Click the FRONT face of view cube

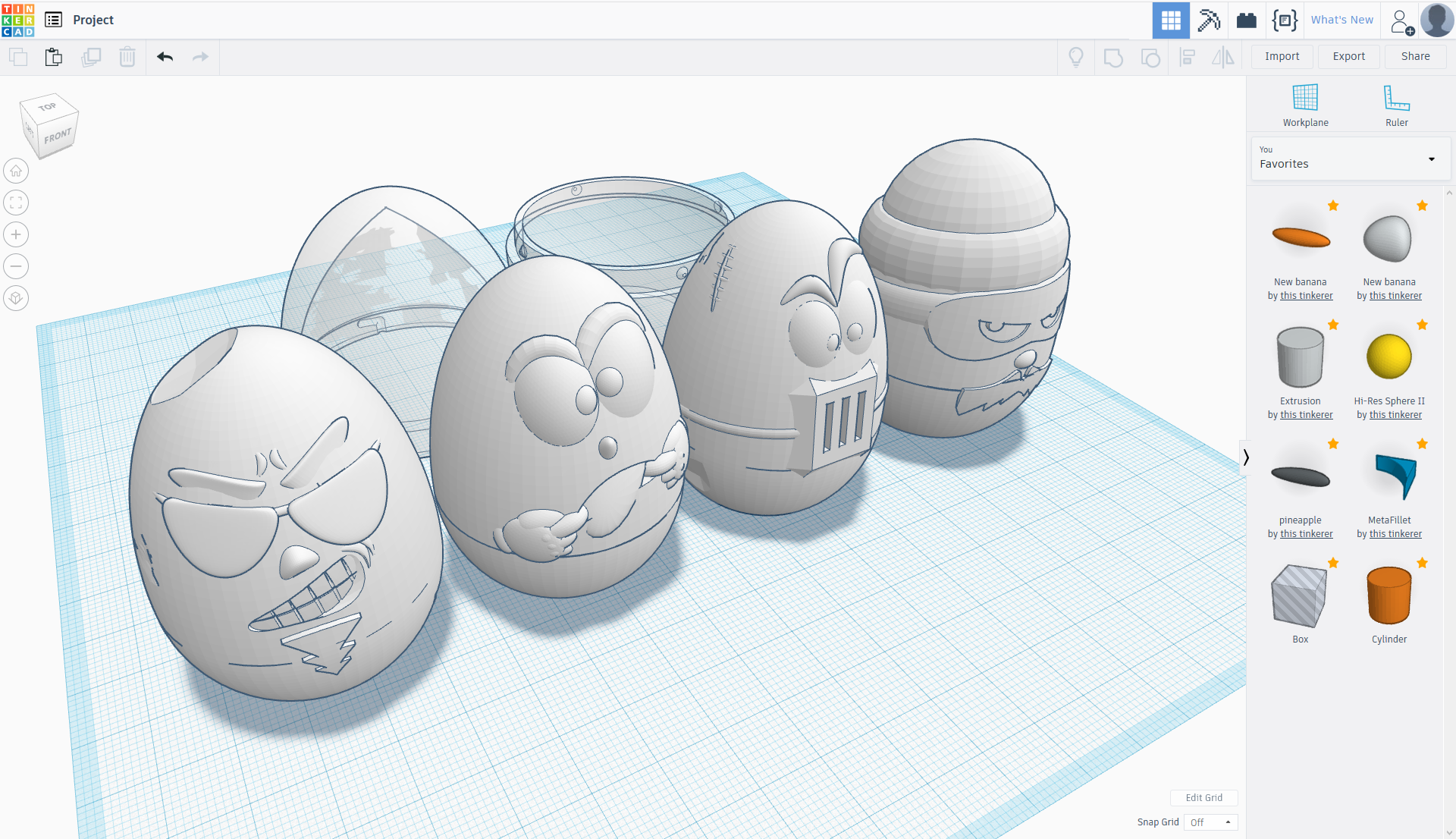[58, 137]
